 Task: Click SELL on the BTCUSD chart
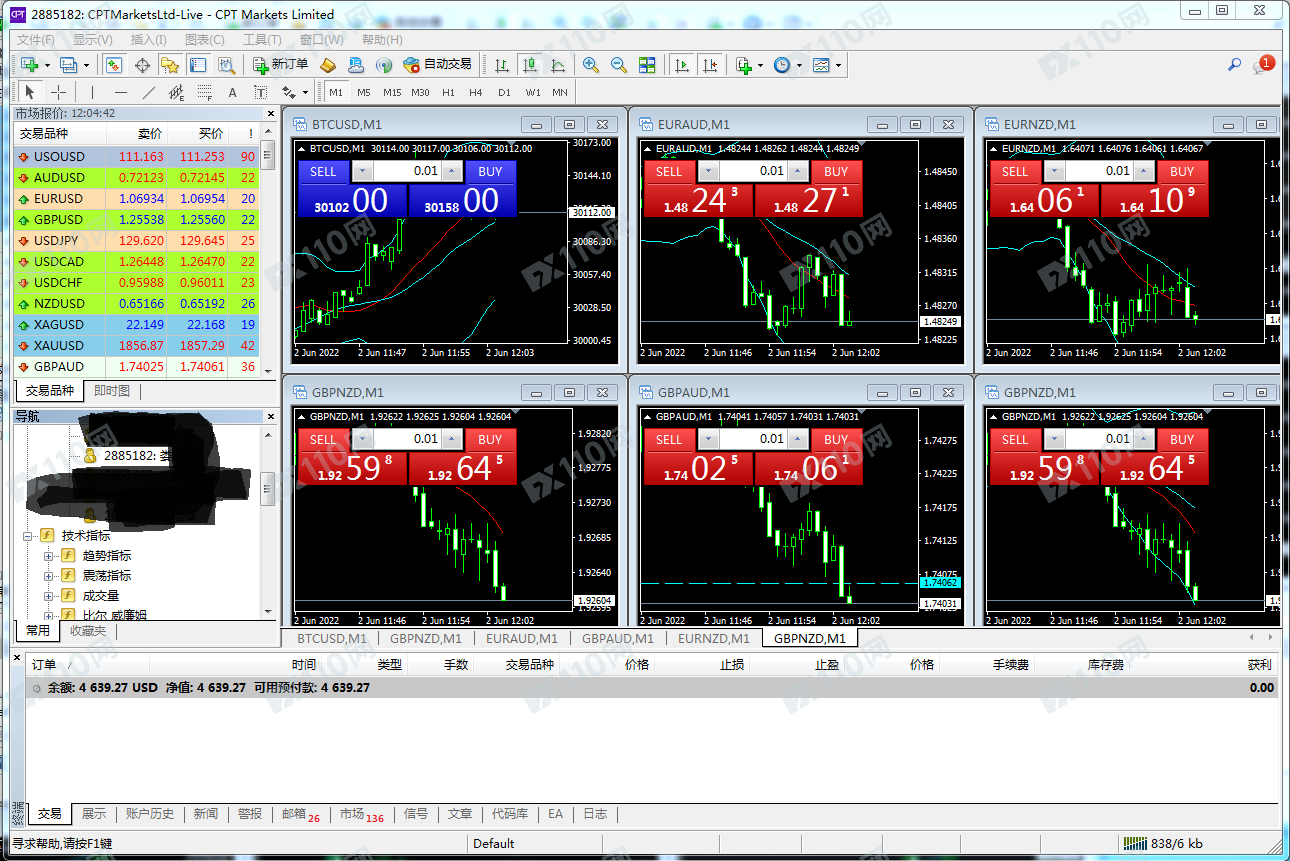pos(323,172)
